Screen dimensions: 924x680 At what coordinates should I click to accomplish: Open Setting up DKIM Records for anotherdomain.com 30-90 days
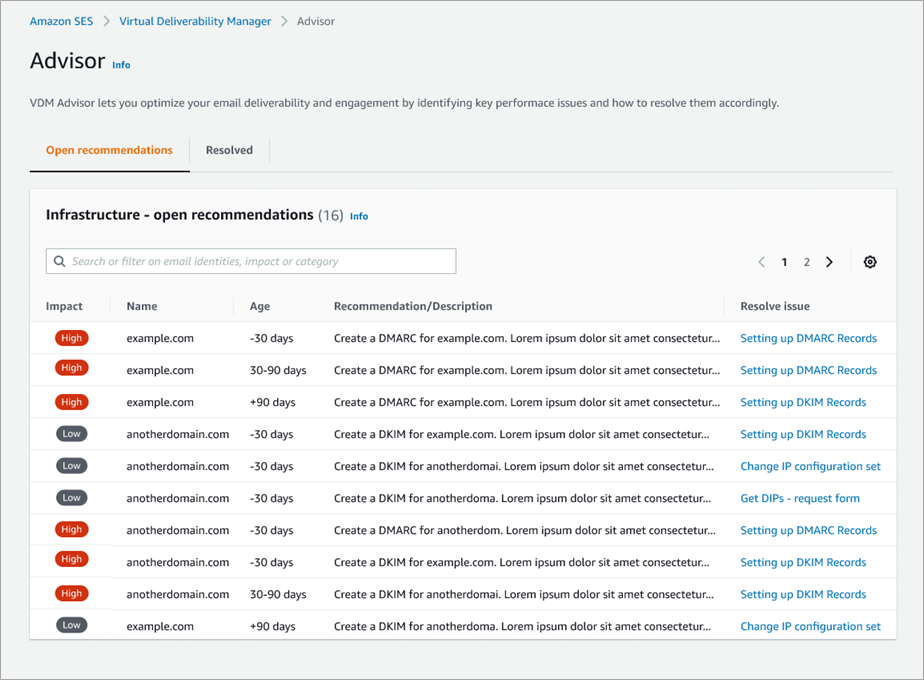tap(803, 595)
